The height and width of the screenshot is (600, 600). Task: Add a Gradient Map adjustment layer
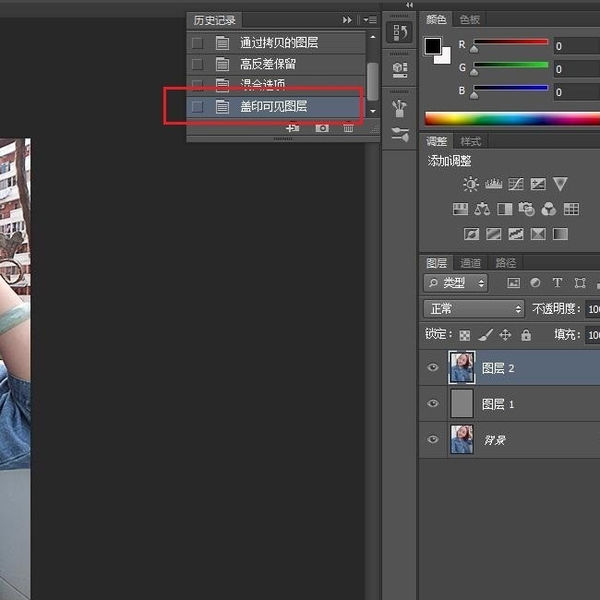point(560,234)
